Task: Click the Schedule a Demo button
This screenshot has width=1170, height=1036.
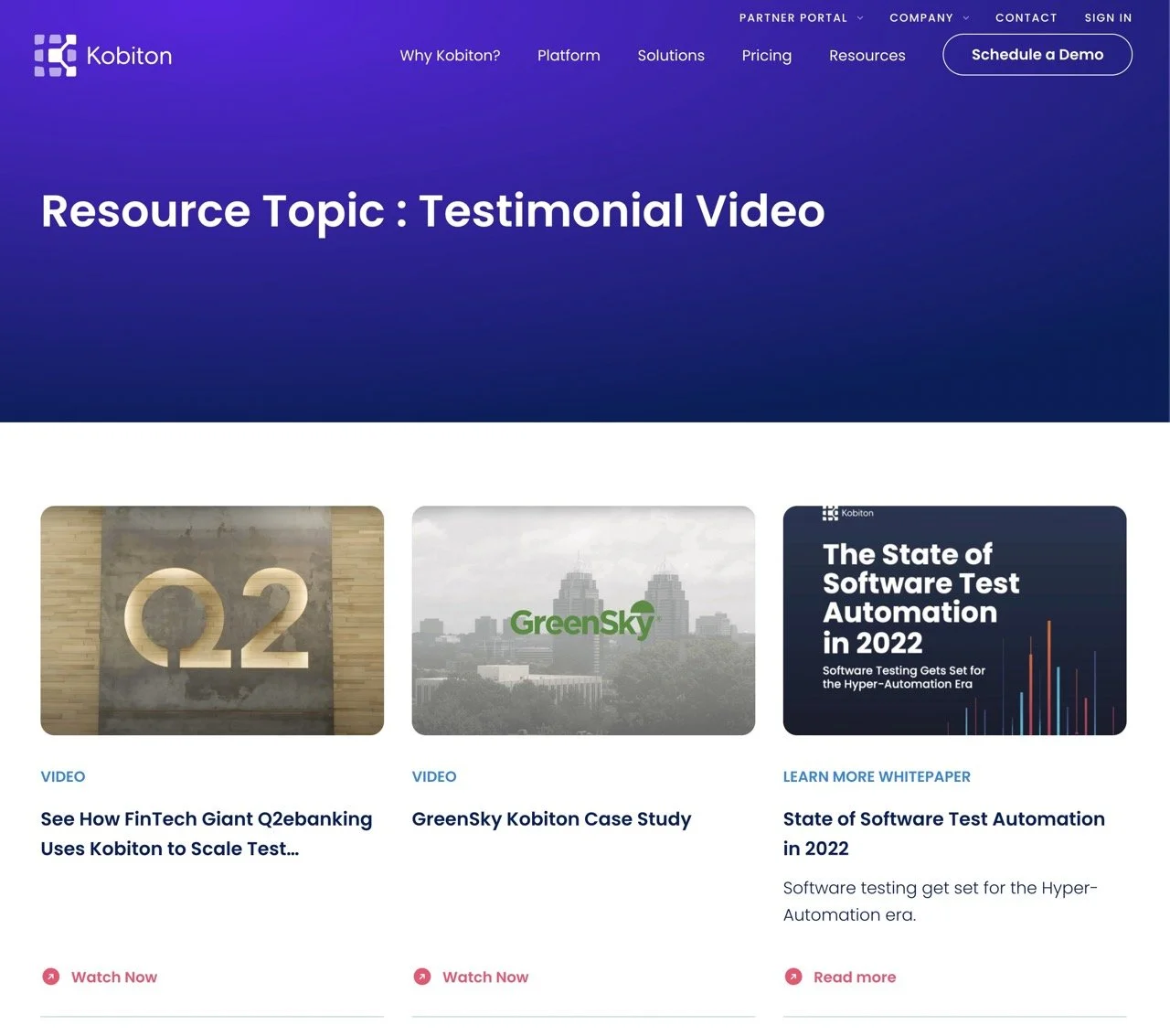Action: (x=1037, y=55)
